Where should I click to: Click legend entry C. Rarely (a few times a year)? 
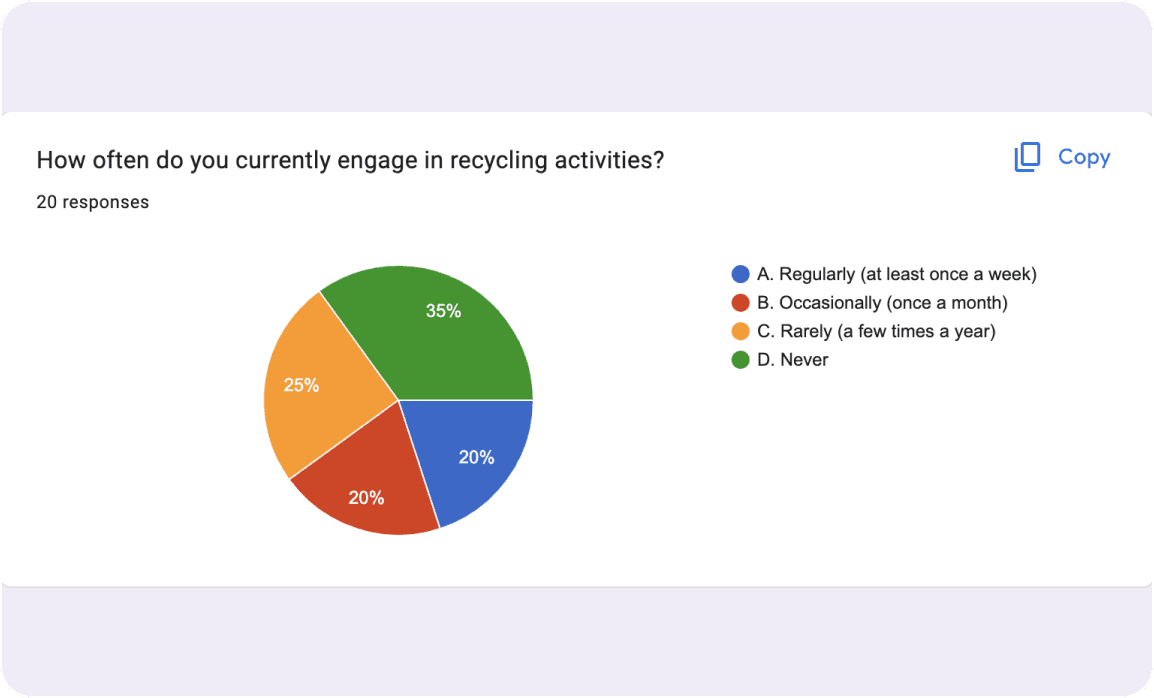(863, 331)
